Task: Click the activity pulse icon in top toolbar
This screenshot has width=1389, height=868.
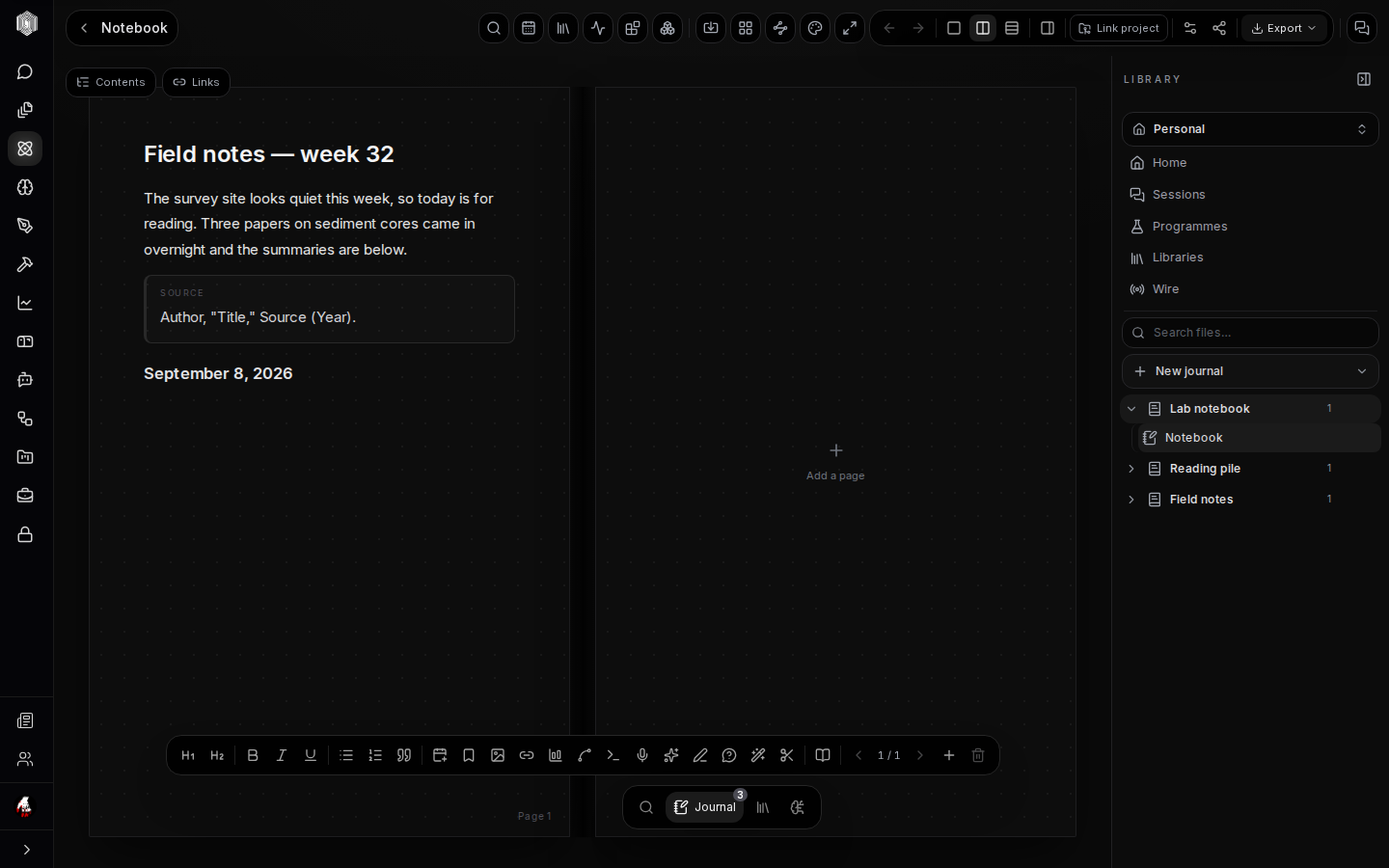Action: (598, 28)
